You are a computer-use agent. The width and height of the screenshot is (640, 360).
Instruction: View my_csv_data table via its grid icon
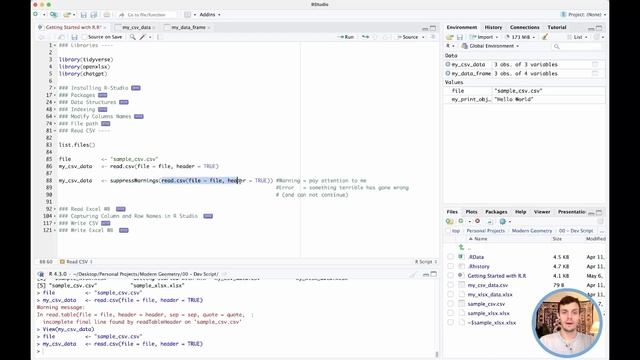pos(595,64)
